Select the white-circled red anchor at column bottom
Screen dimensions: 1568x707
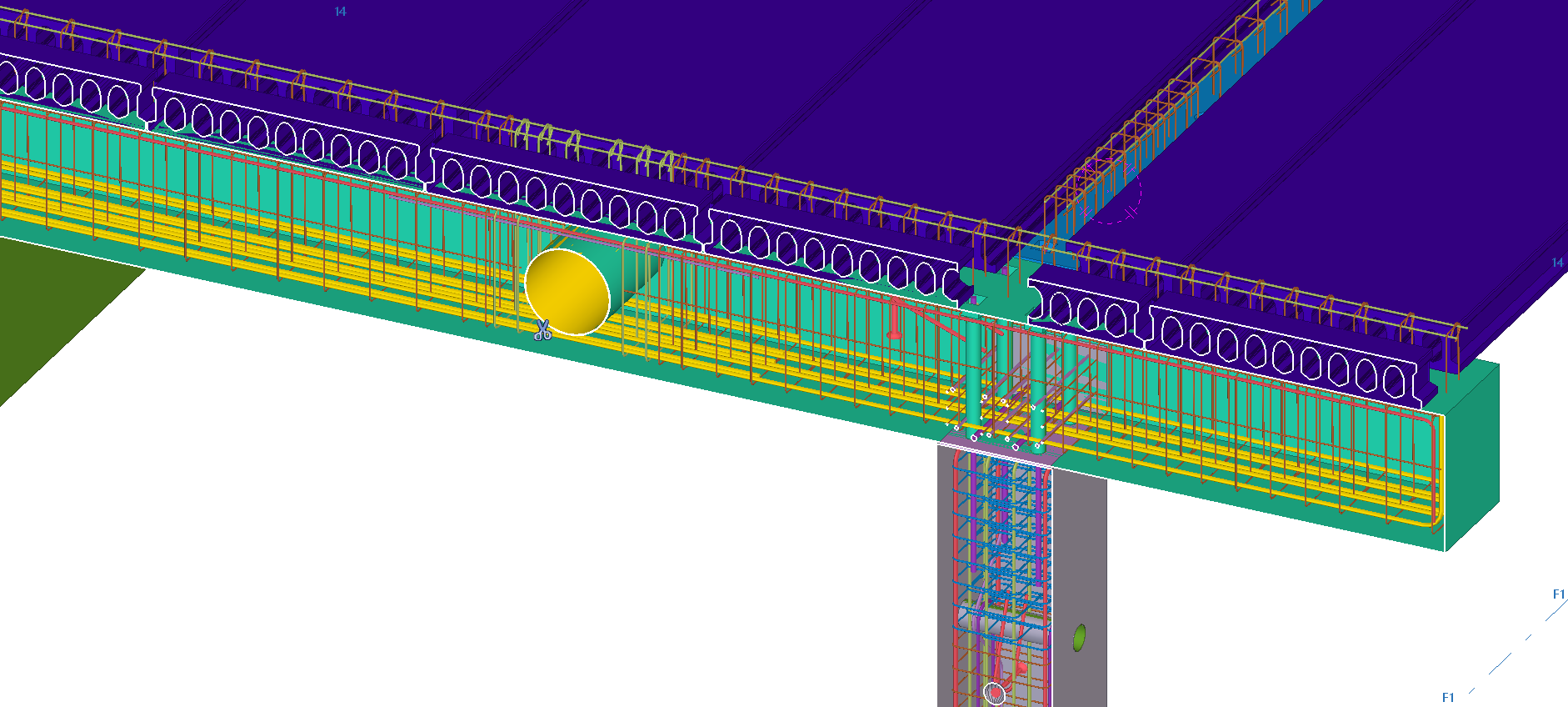point(995,693)
